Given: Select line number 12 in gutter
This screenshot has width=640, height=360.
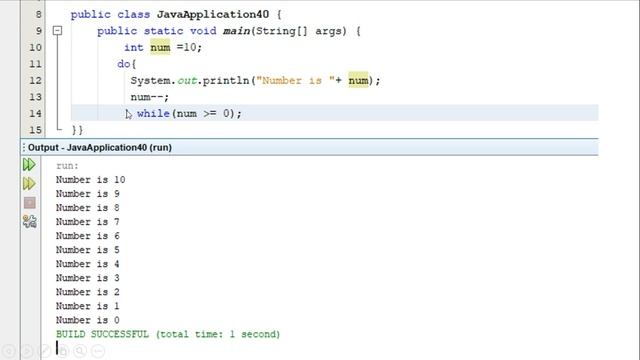Looking at the screenshot, I should 35,80.
